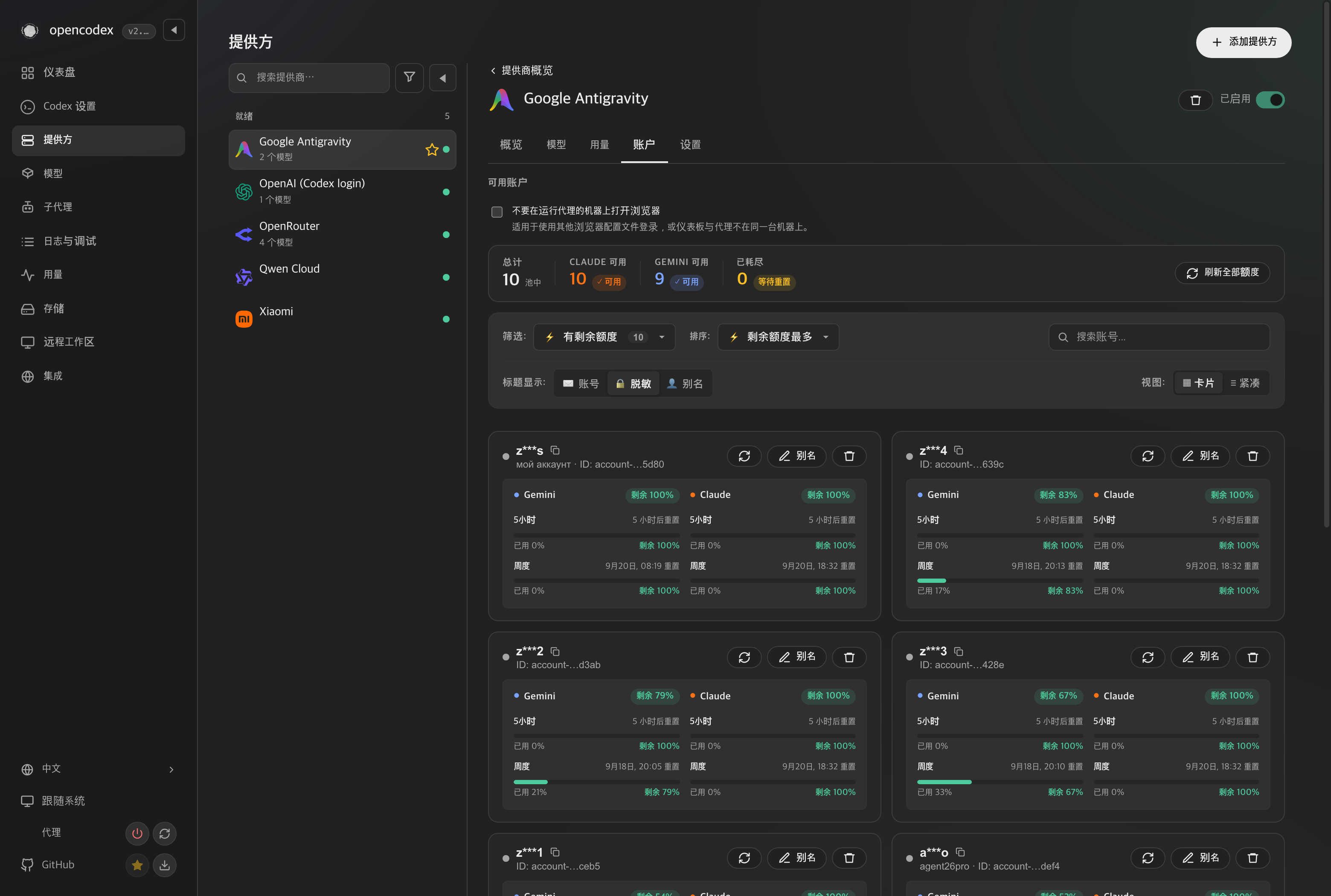The height and width of the screenshot is (896, 1331).
Task: Open the Dashboard (仪表盘) page
Action: click(98, 73)
